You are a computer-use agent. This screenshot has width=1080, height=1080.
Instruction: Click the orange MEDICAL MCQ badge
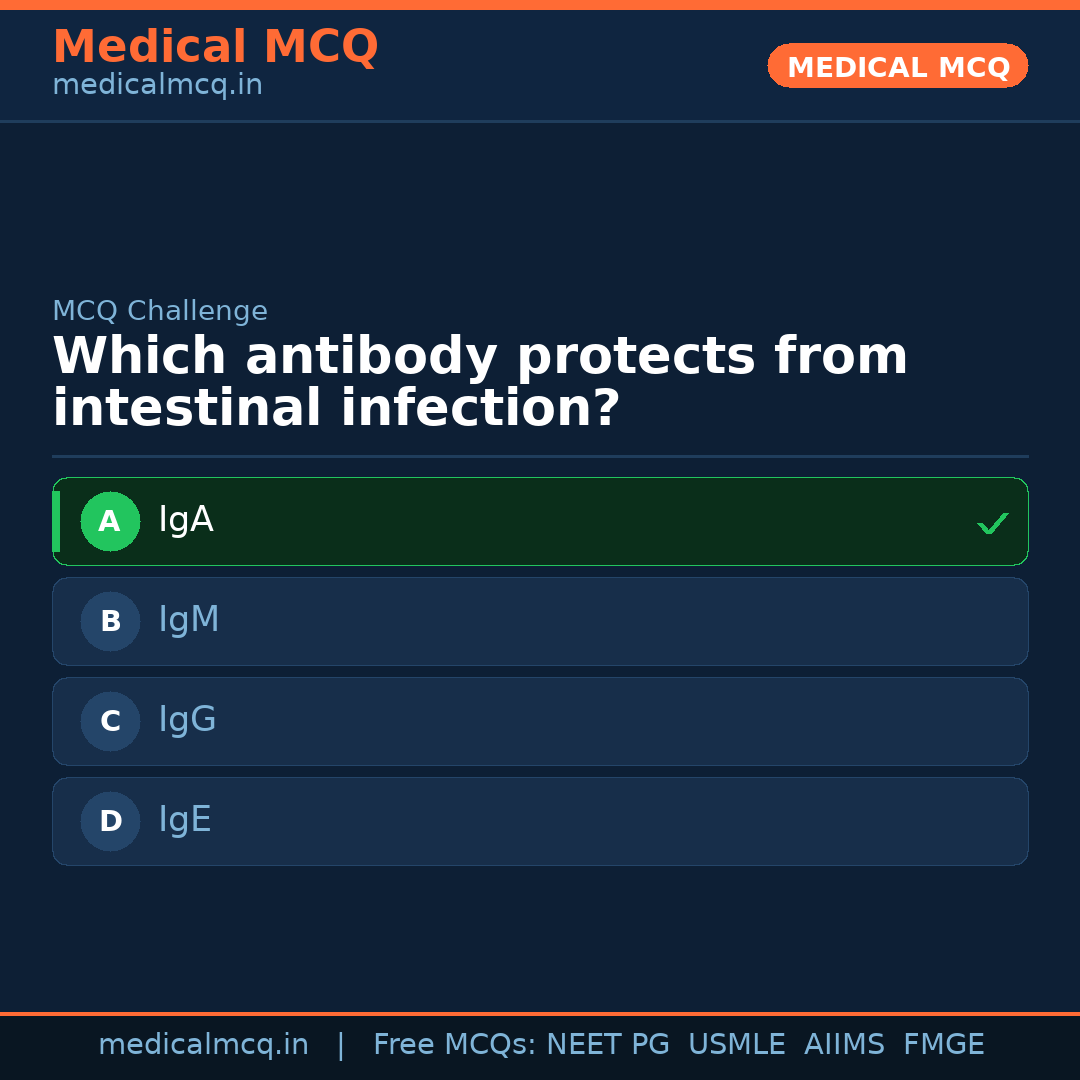click(897, 66)
